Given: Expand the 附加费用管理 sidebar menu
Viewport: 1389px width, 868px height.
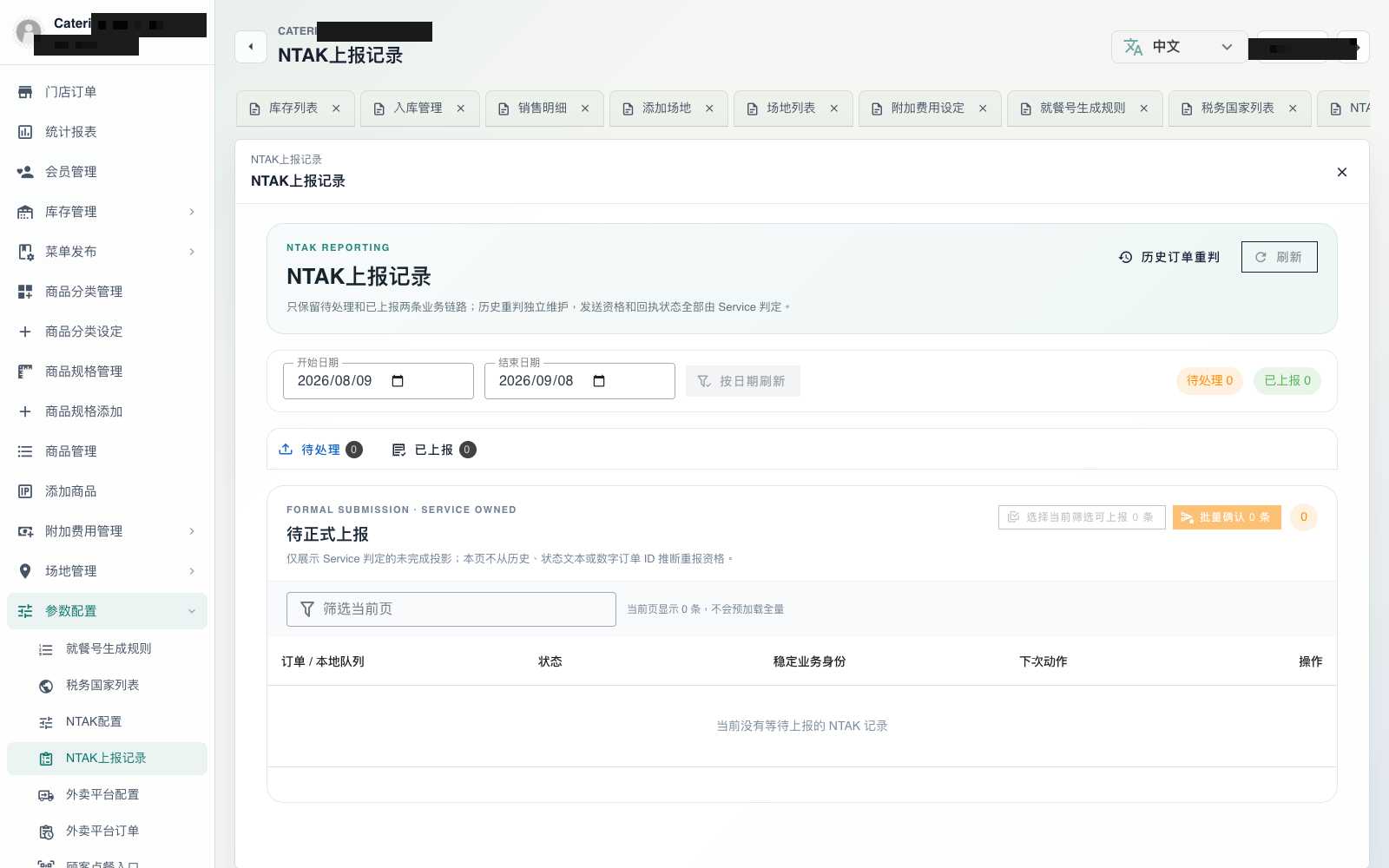Looking at the screenshot, I should click(x=192, y=531).
